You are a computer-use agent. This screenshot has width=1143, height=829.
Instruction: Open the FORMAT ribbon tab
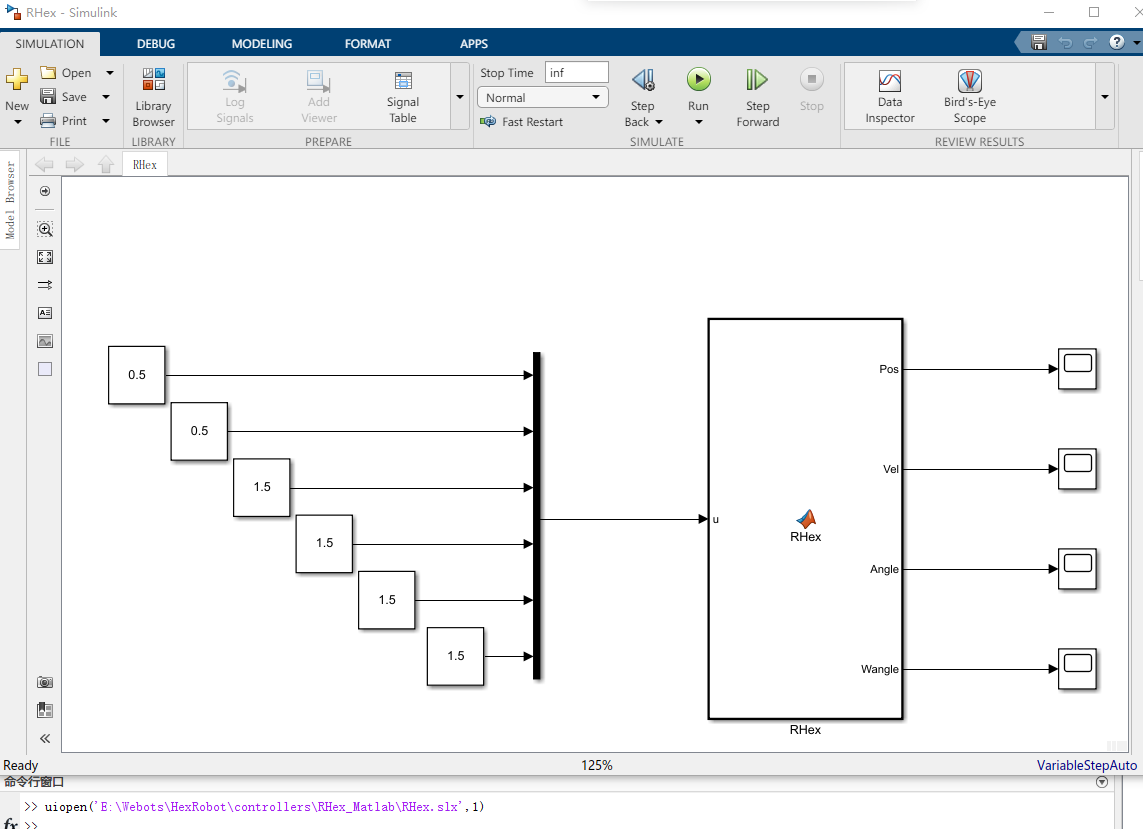tap(367, 43)
